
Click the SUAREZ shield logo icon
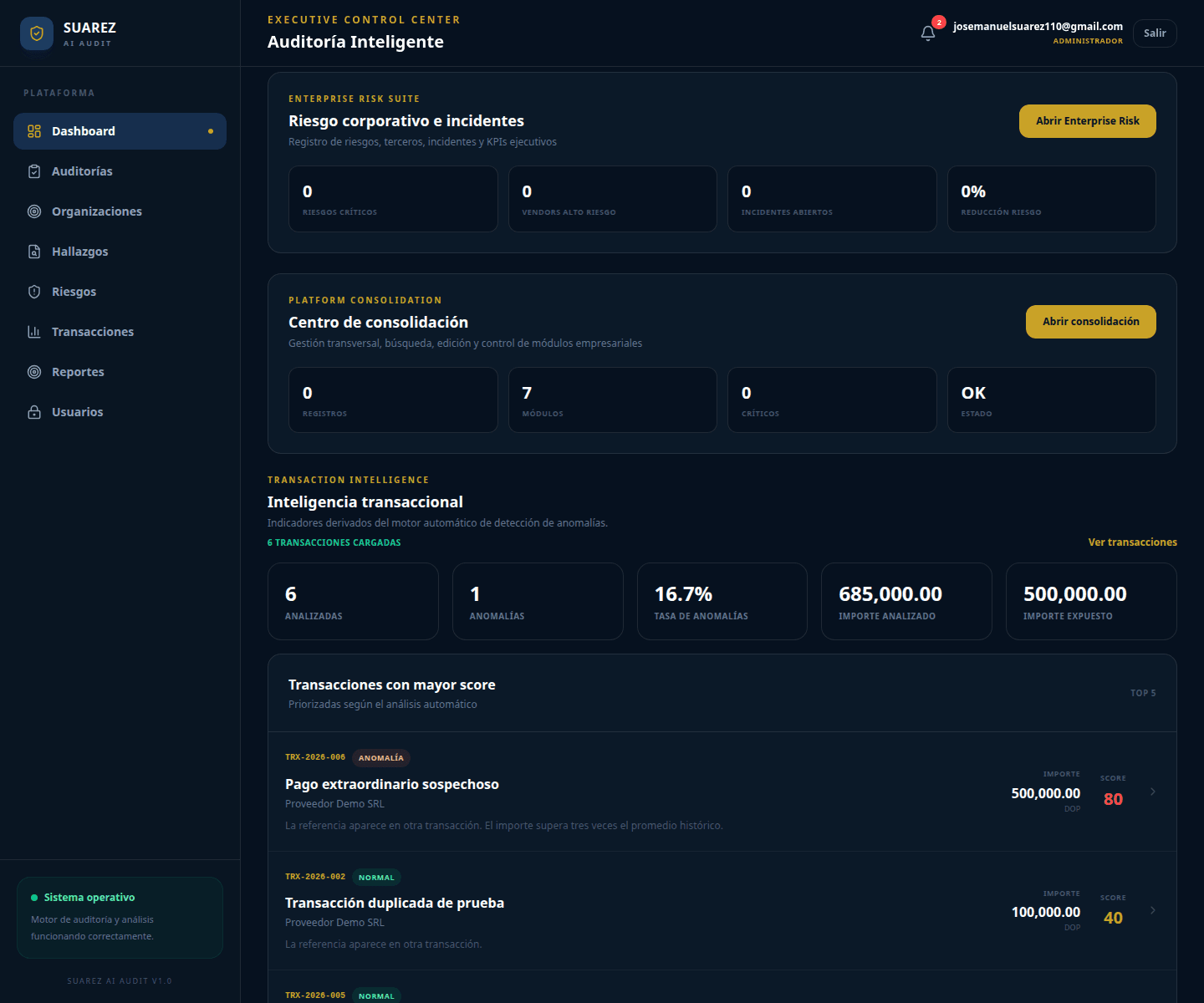[x=37, y=33]
